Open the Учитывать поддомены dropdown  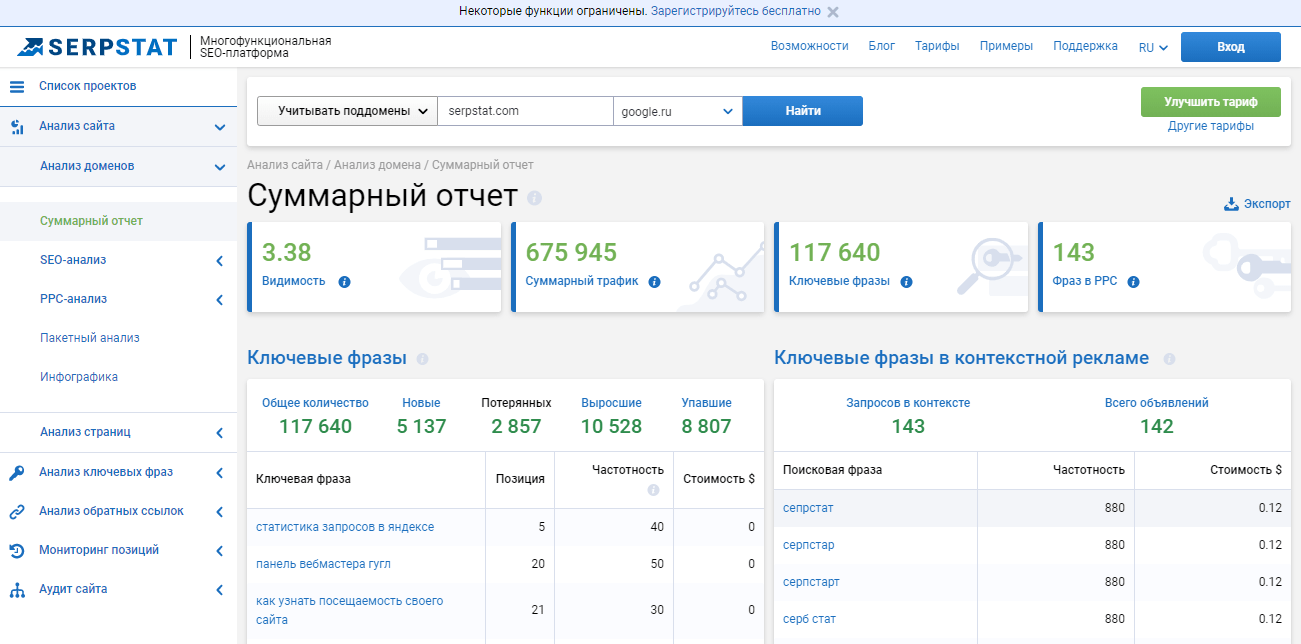[347, 111]
